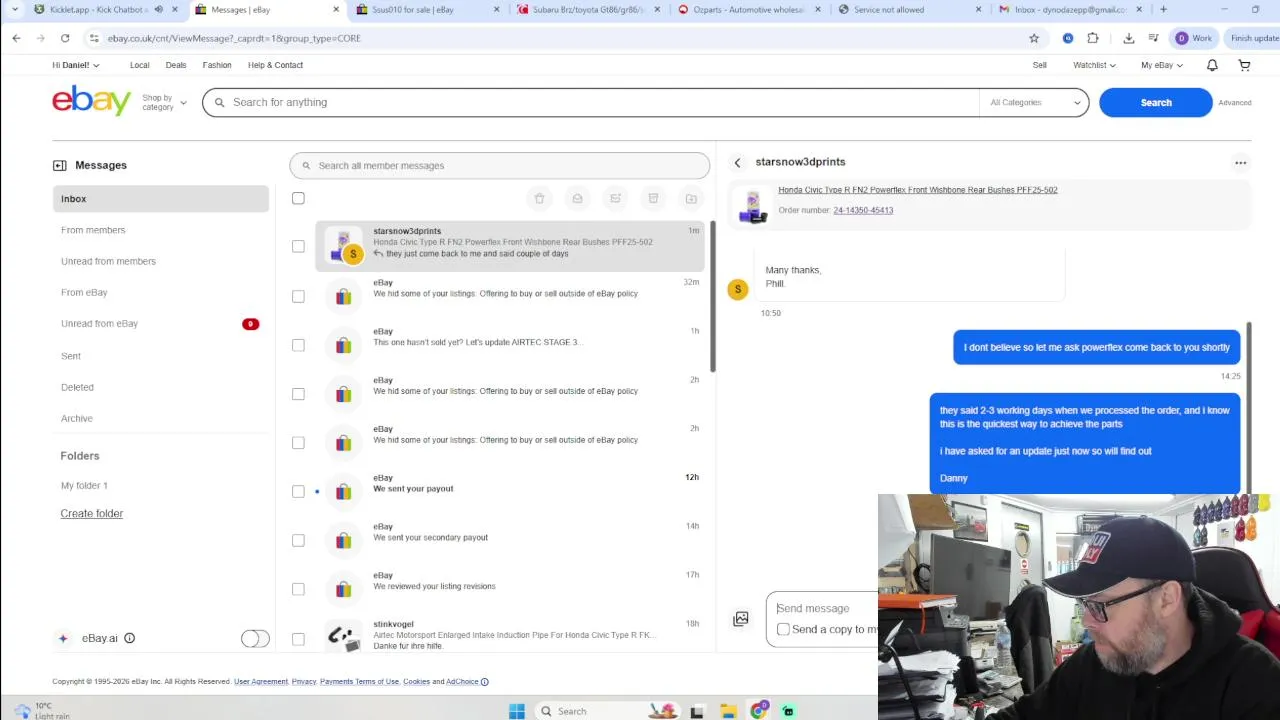Reload the page in the browser
The height and width of the screenshot is (720, 1280).
pos(65,38)
